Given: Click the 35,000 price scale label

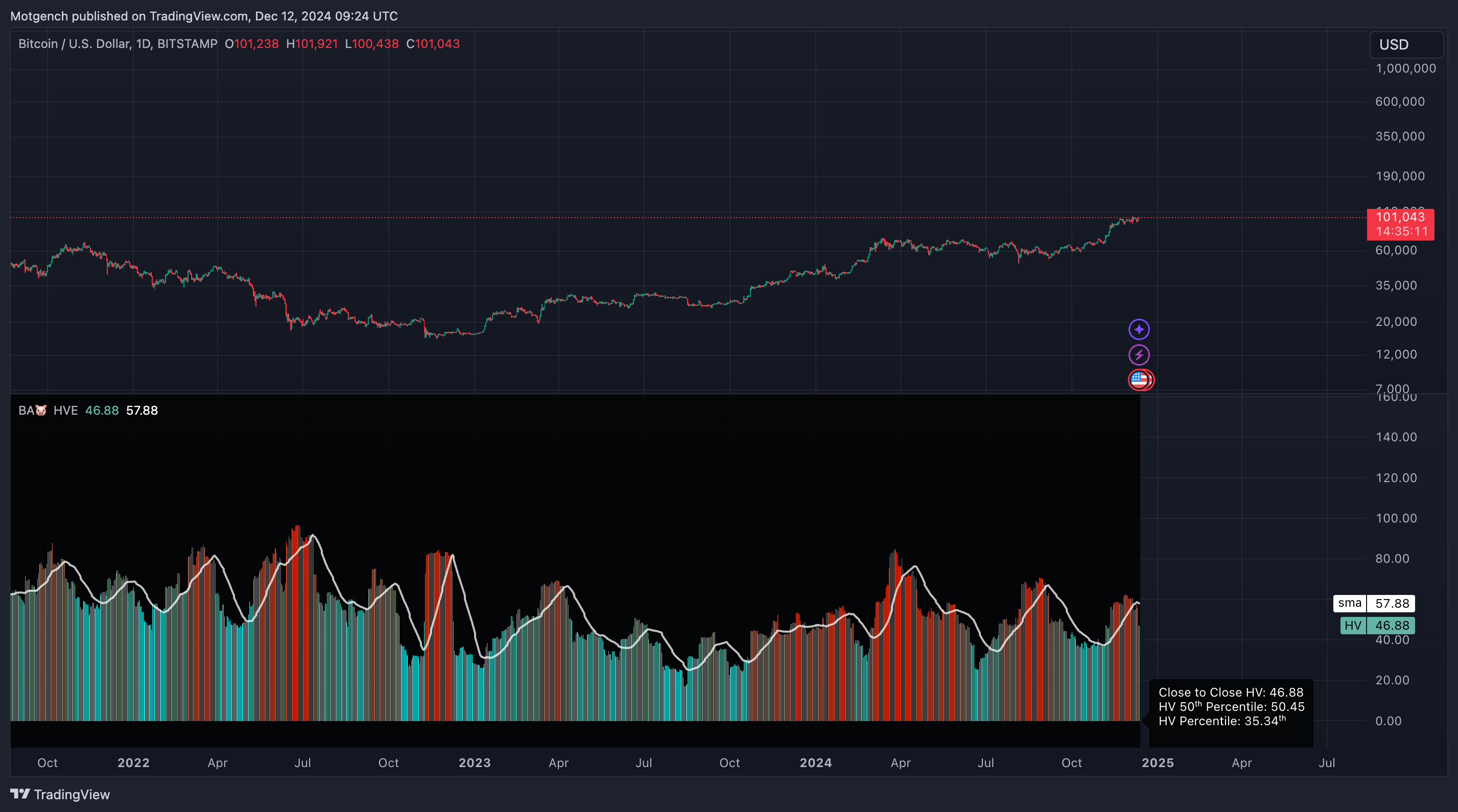Looking at the screenshot, I should 1396,285.
